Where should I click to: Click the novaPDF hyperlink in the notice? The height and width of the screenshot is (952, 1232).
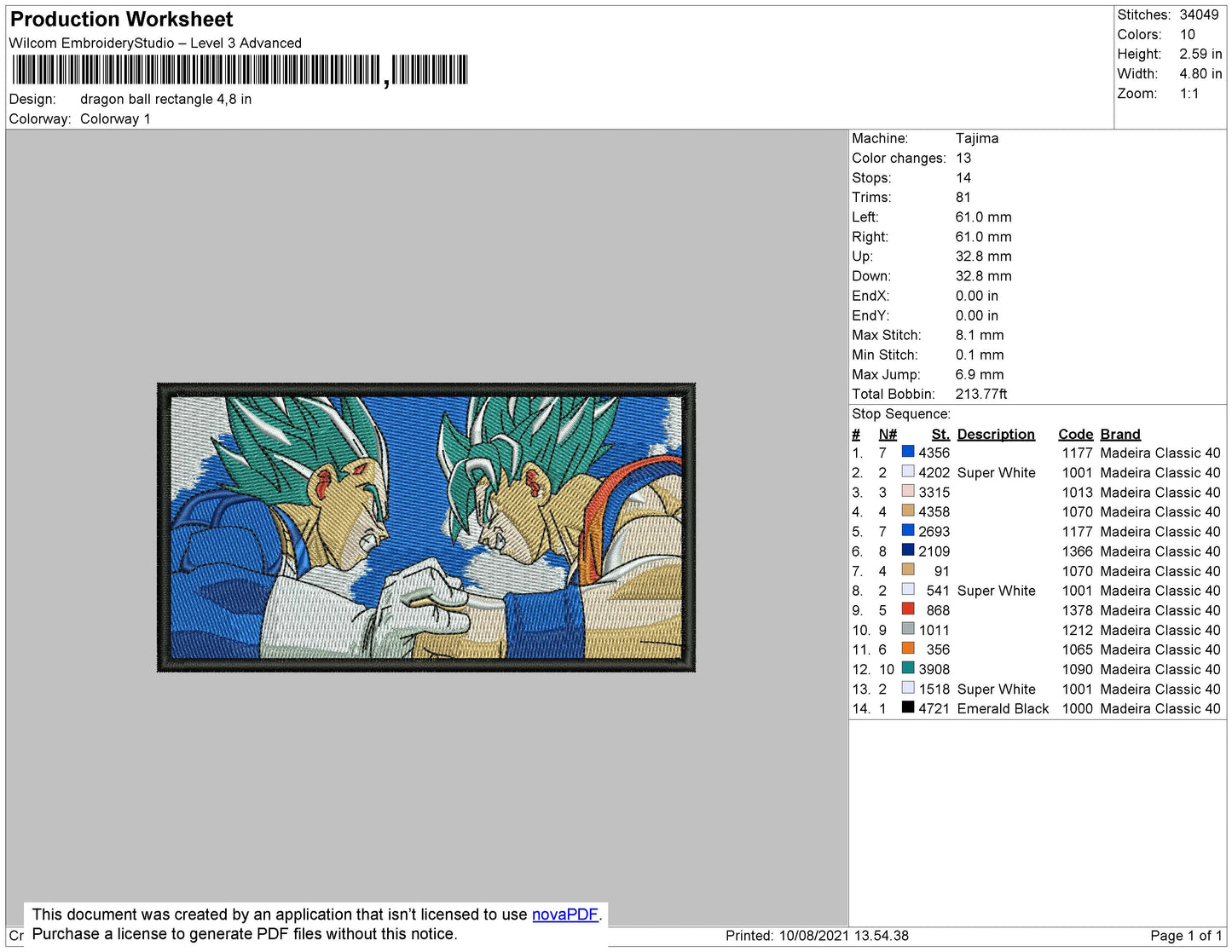(564, 914)
